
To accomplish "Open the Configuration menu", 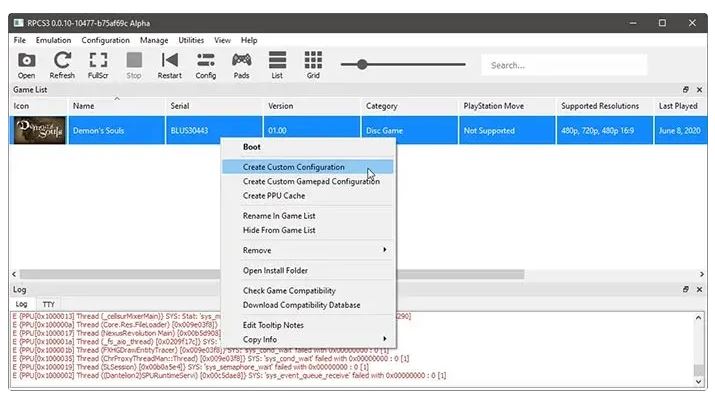I will (x=105, y=40).
